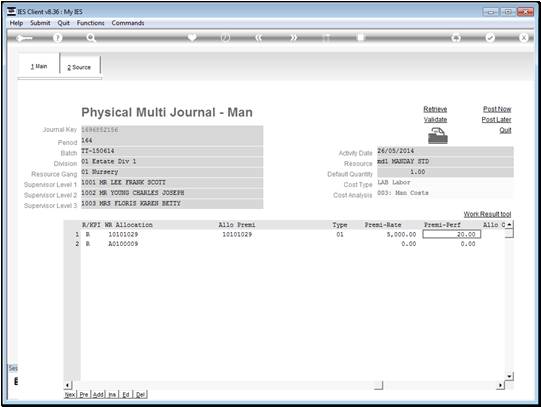The width and height of the screenshot is (541, 407).
Task: Click the cash register icon below Validate
Action: pyautogui.click(x=437, y=136)
